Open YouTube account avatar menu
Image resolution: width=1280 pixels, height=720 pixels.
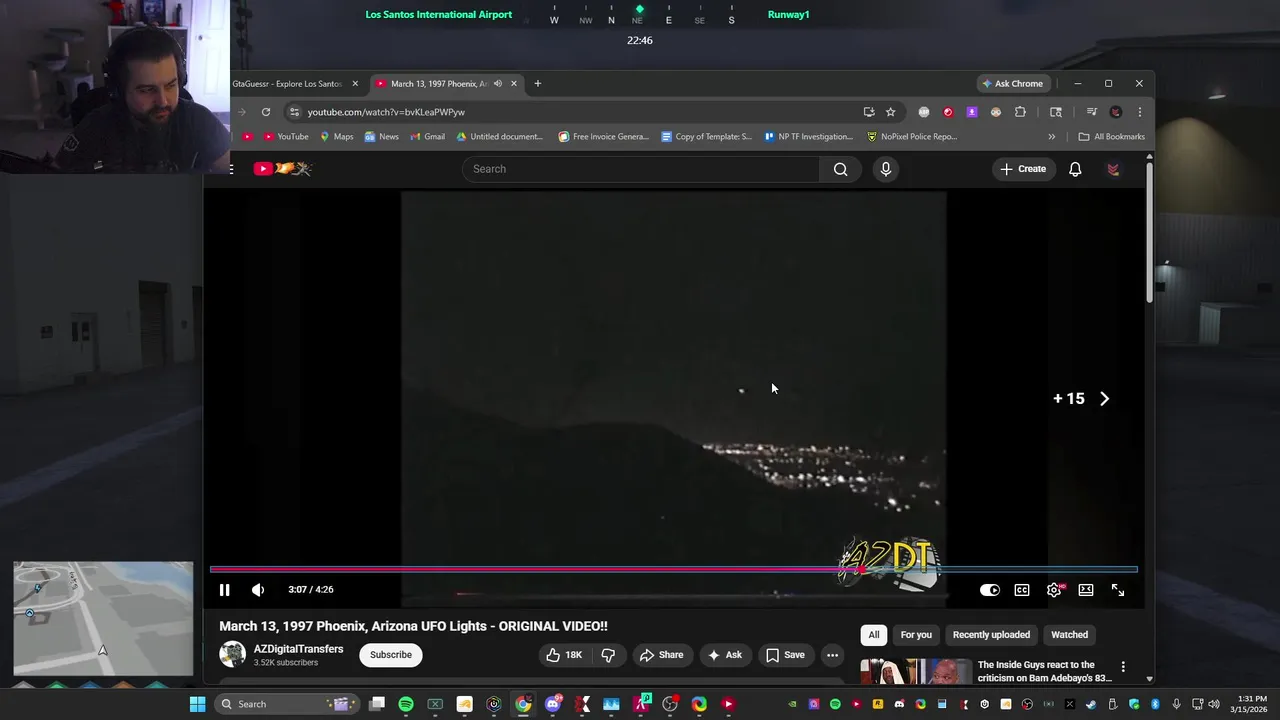tap(1113, 169)
